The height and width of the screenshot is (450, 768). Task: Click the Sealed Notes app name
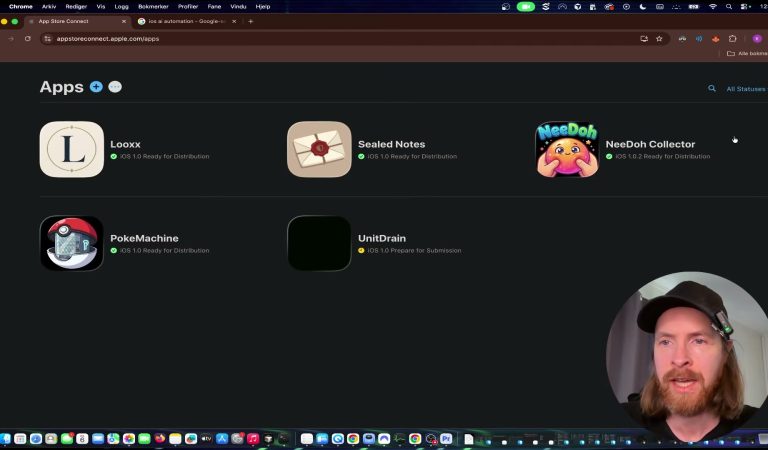391,144
